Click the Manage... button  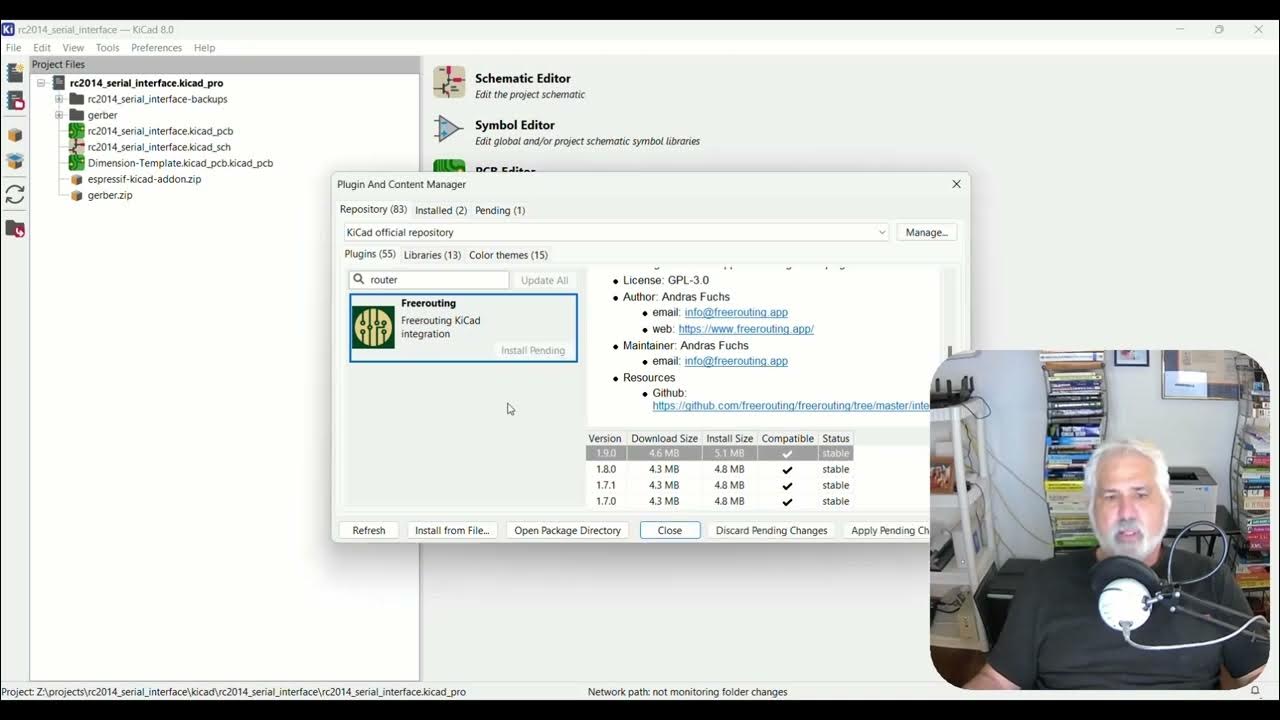[926, 232]
